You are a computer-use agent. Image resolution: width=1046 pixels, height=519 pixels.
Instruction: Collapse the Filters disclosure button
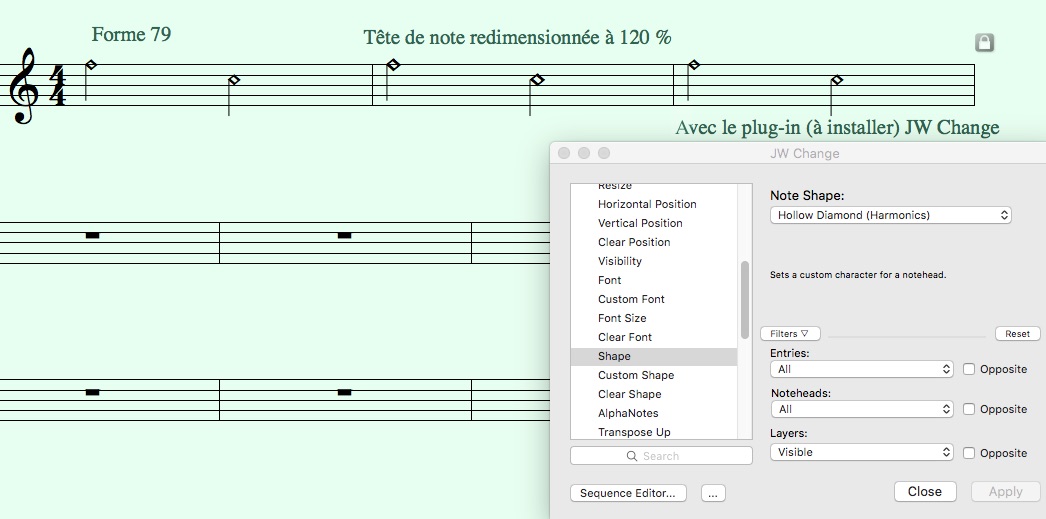point(790,334)
